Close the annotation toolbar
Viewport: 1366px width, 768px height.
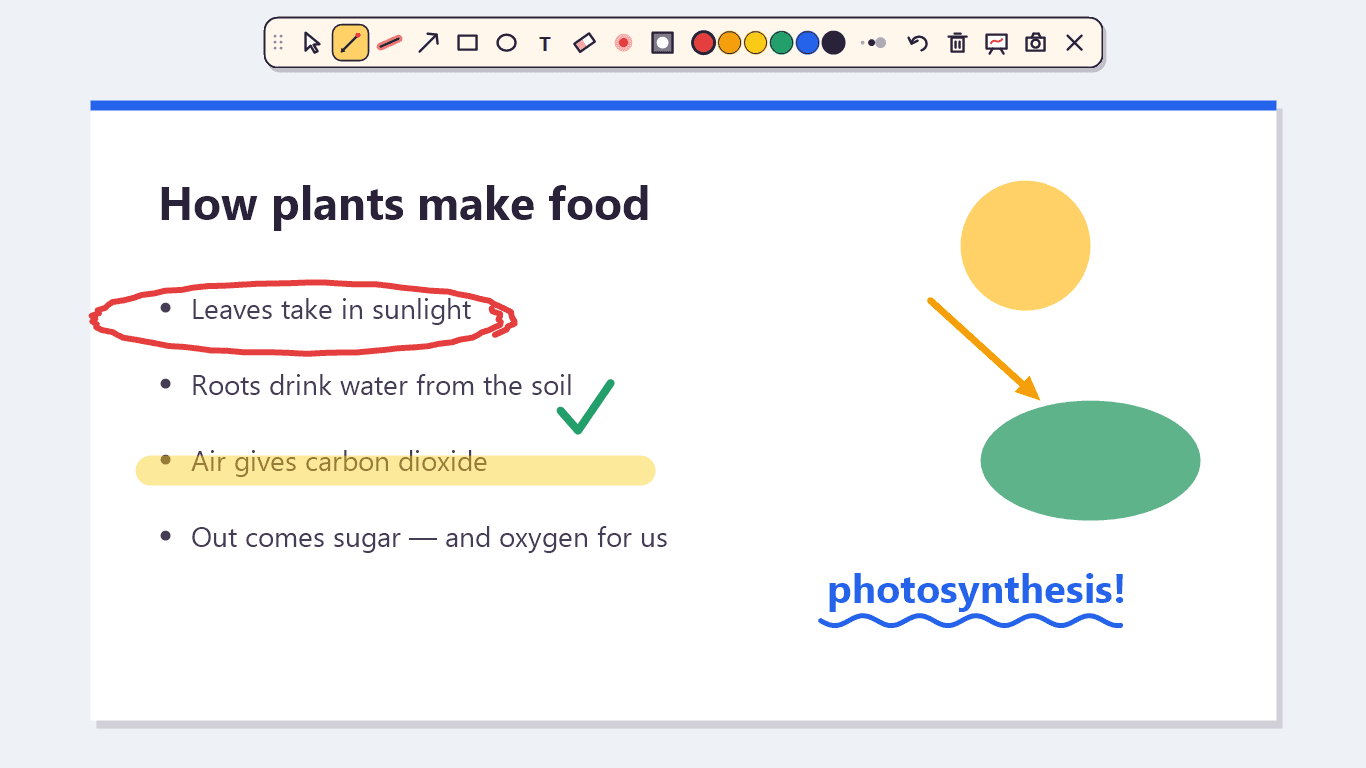(1074, 43)
